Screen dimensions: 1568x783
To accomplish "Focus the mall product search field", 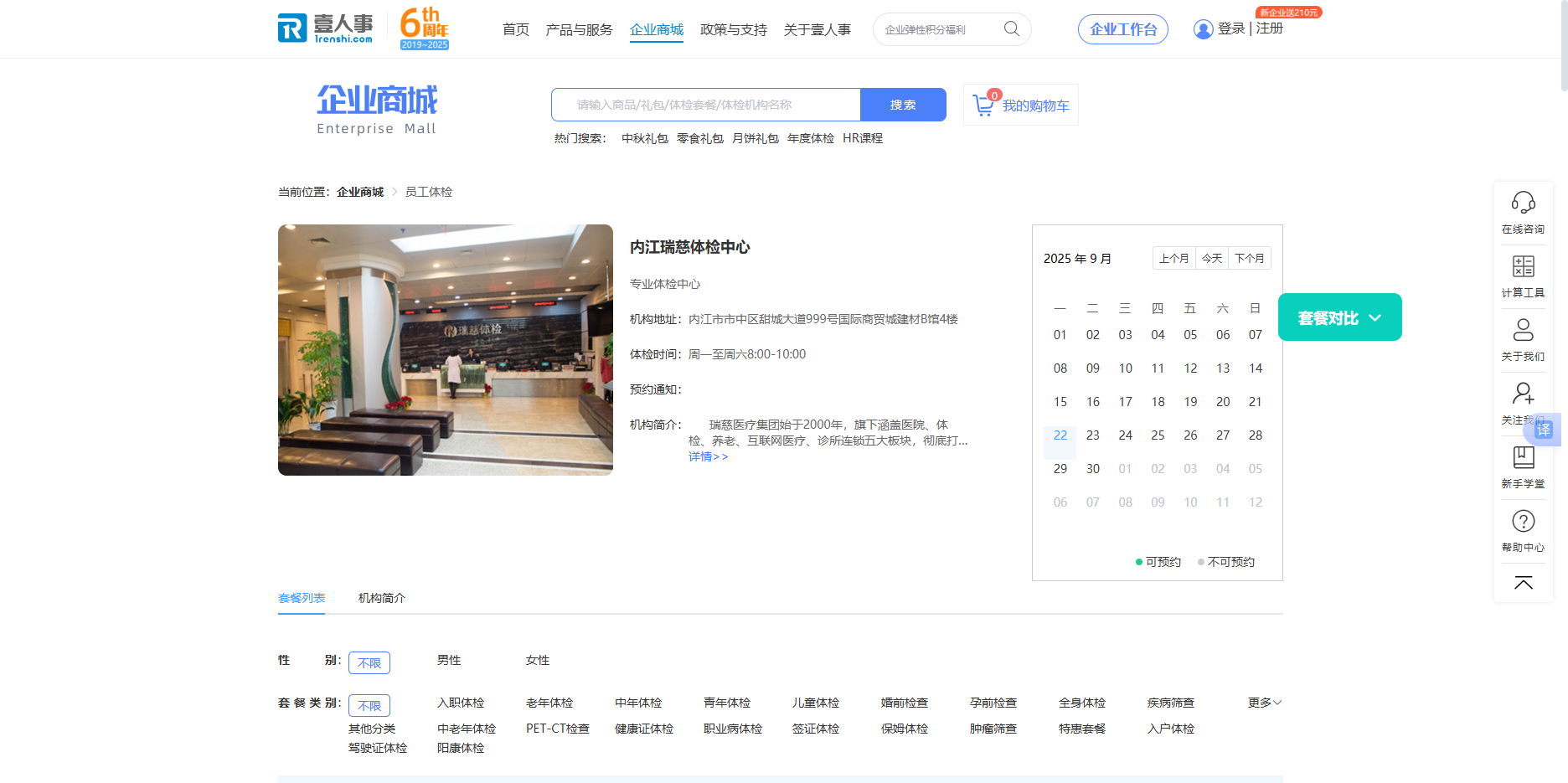I will [706, 105].
